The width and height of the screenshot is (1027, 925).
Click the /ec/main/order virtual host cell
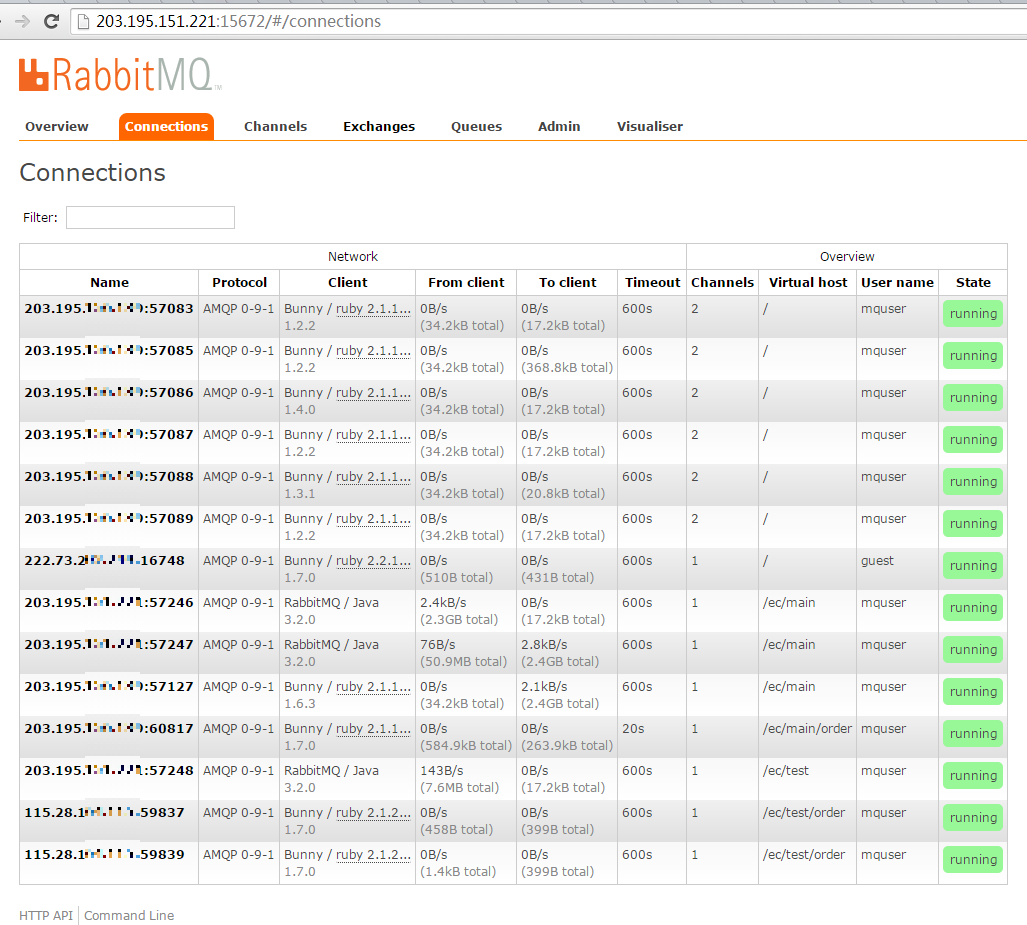[x=807, y=728]
